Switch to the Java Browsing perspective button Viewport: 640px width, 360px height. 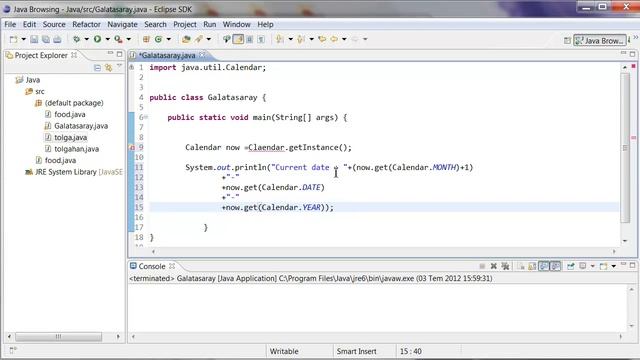(x=599, y=40)
